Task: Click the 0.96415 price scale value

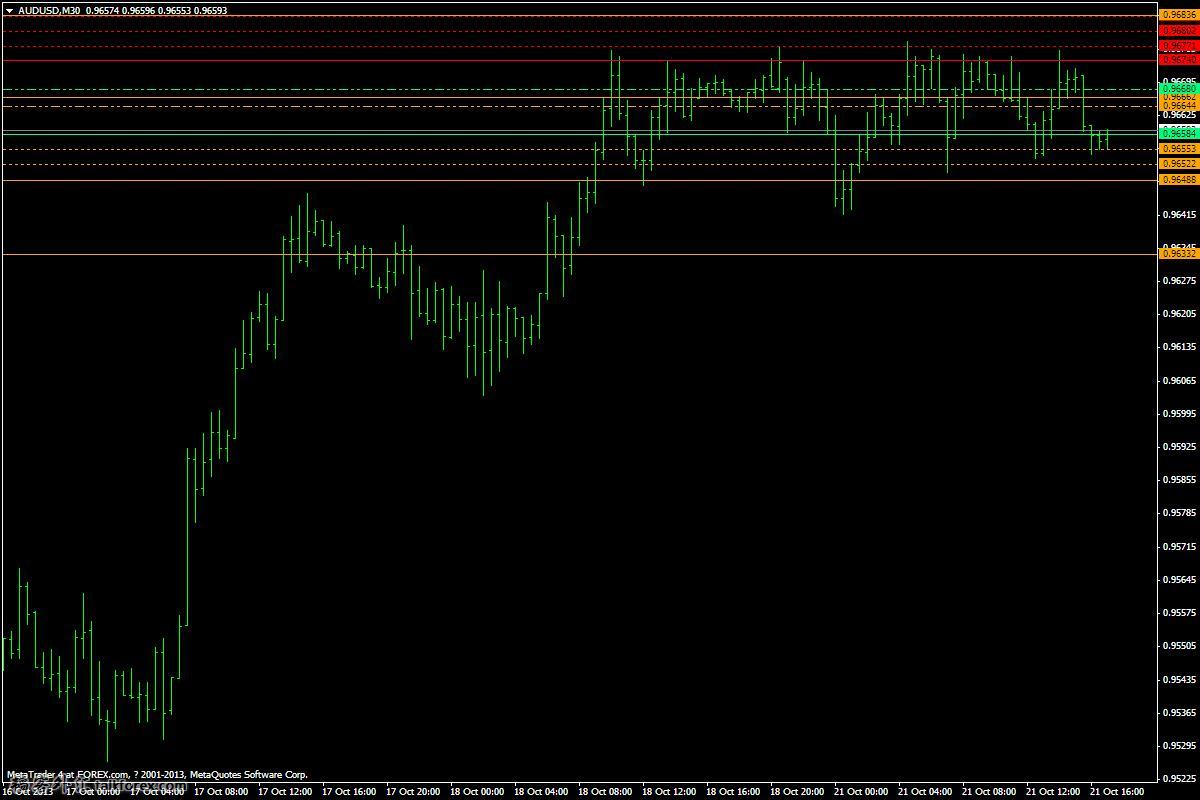Action: (x=1181, y=214)
